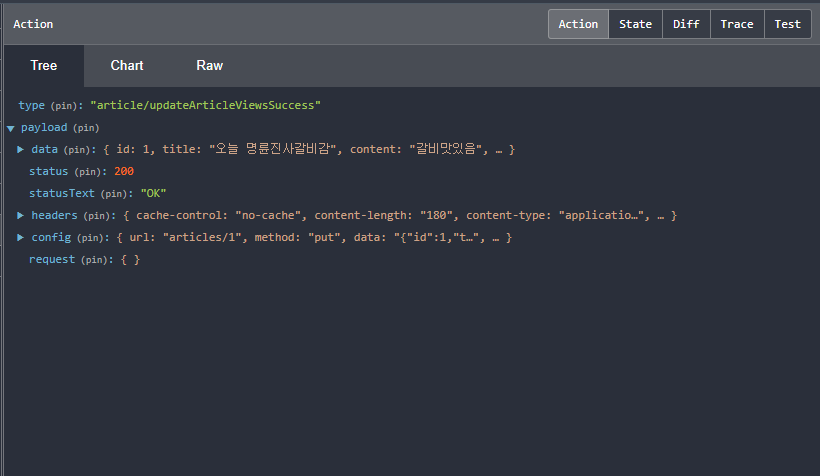
Task: Collapse the payload node arrow
Action: point(10,128)
